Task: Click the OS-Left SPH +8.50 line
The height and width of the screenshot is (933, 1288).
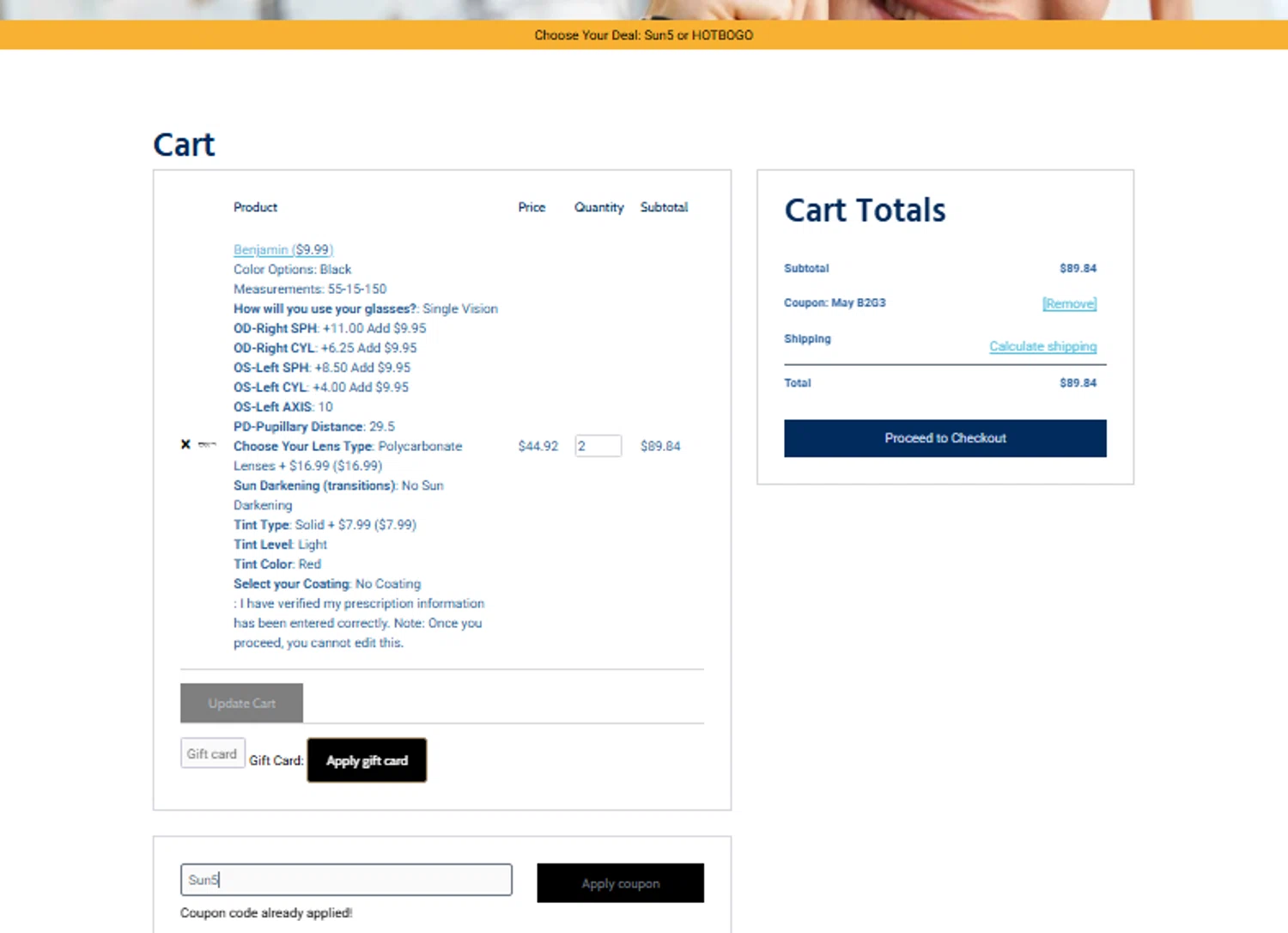Action: 322,368
